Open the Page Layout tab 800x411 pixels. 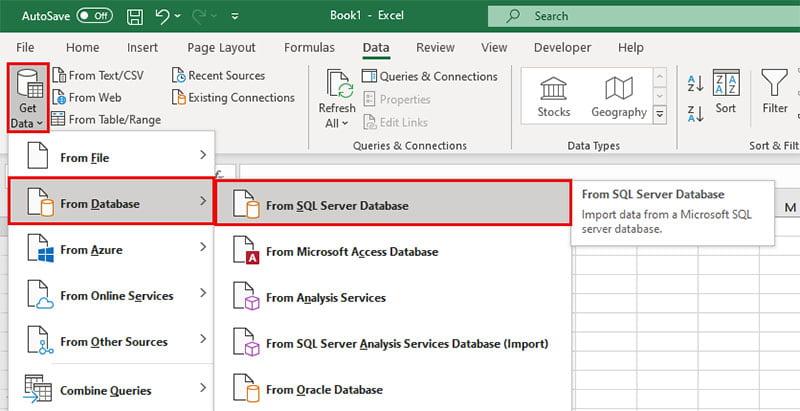pyautogui.click(x=221, y=47)
